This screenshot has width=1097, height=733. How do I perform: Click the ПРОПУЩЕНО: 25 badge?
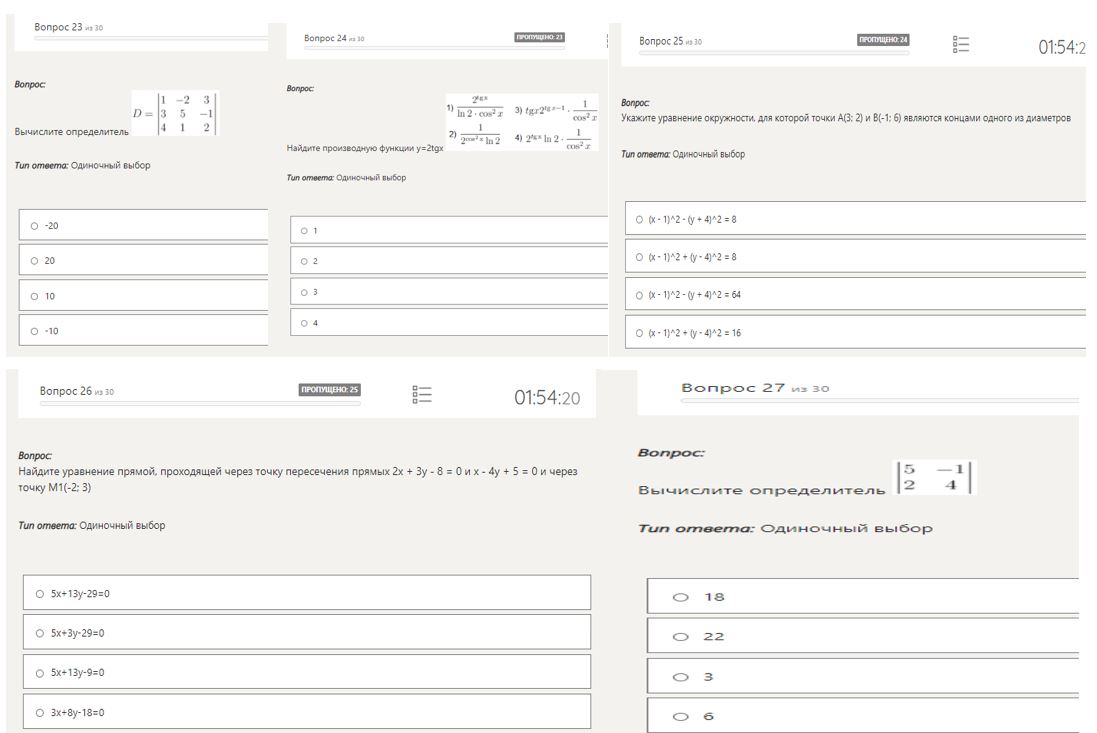(330, 390)
